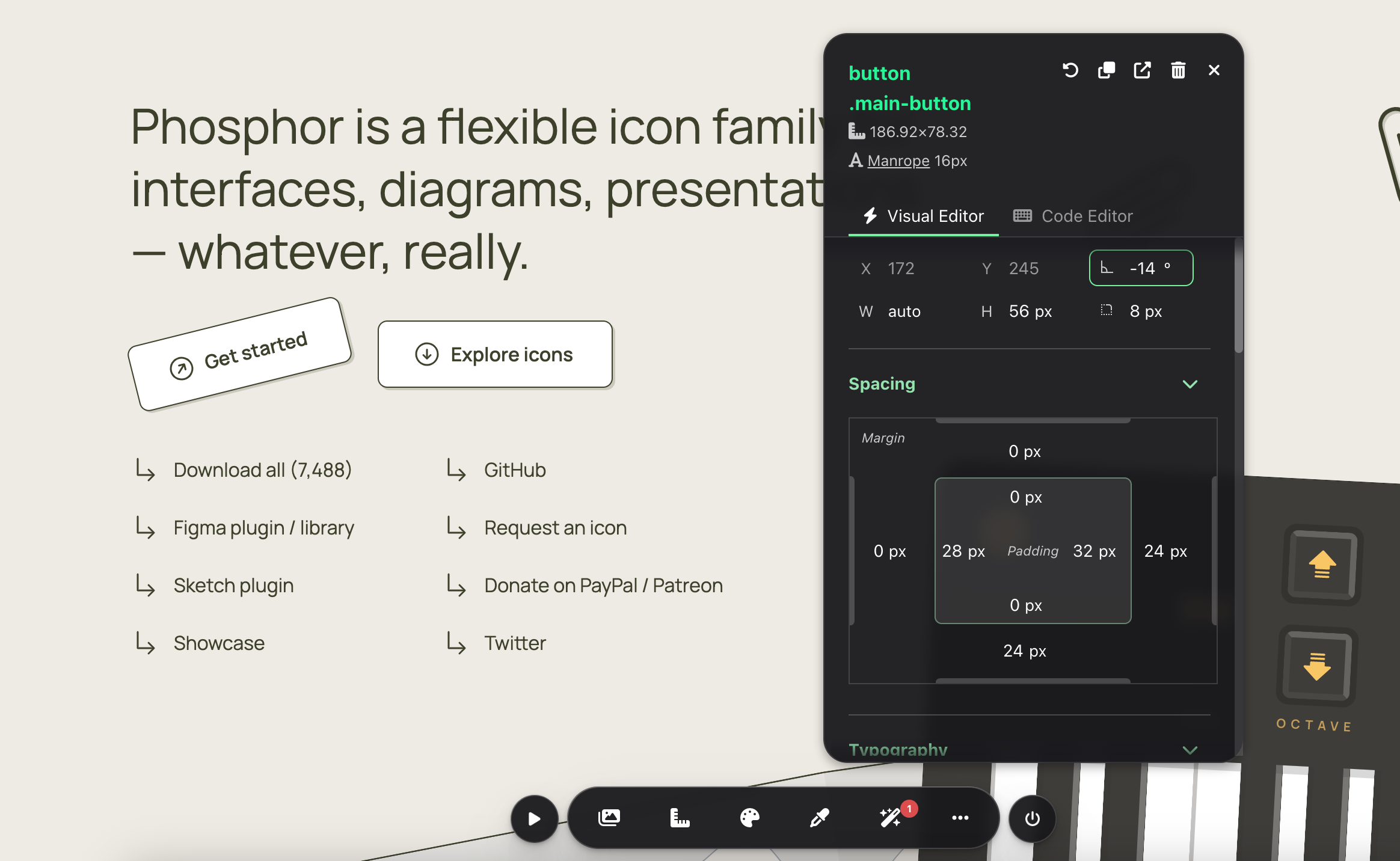The height and width of the screenshot is (861, 1400).
Task: Click the color palette toolbar icon
Action: click(750, 819)
